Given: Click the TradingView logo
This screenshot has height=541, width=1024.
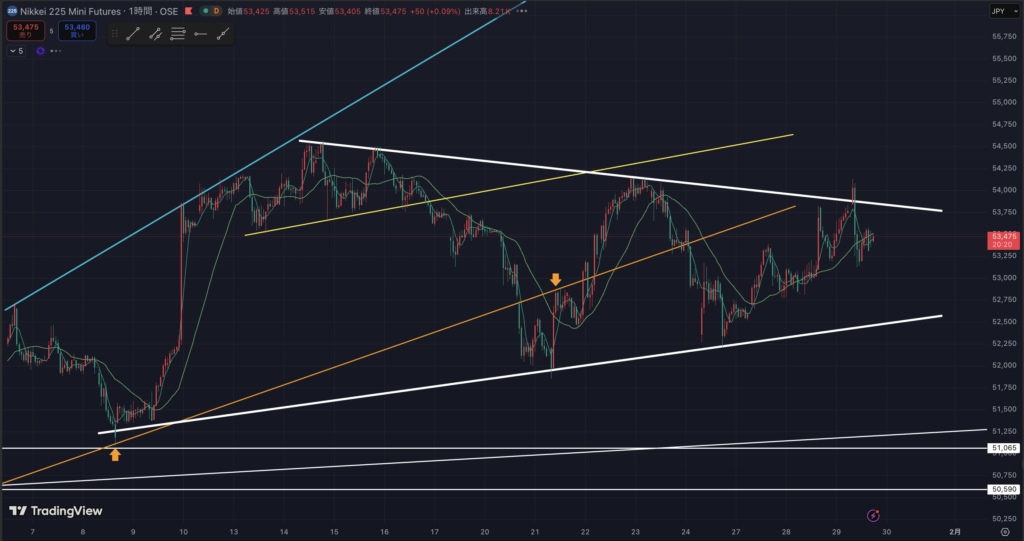Looking at the screenshot, I should click(x=51, y=510).
